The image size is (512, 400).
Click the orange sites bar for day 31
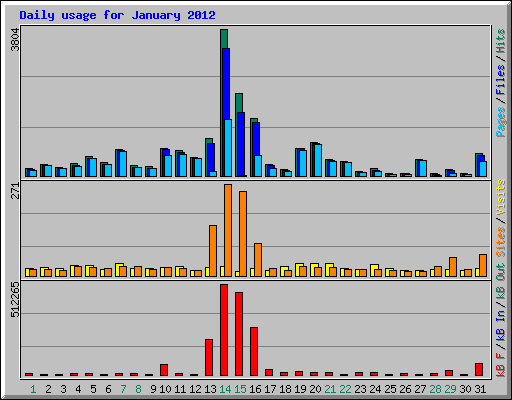click(x=483, y=265)
